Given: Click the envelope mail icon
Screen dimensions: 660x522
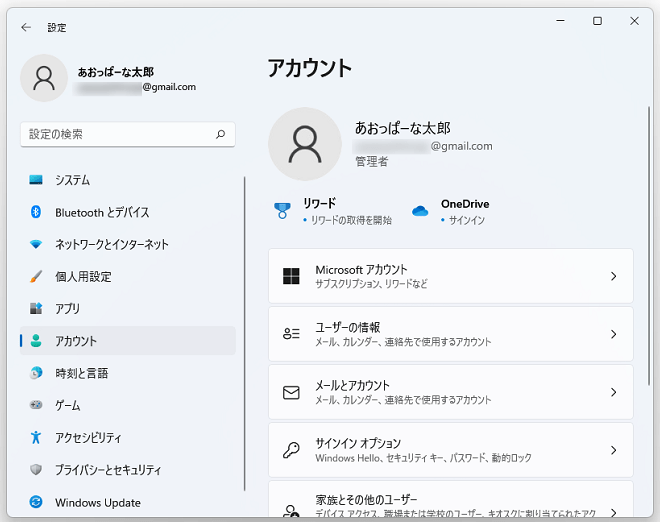Looking at the screenshot, I should (291, 392).
